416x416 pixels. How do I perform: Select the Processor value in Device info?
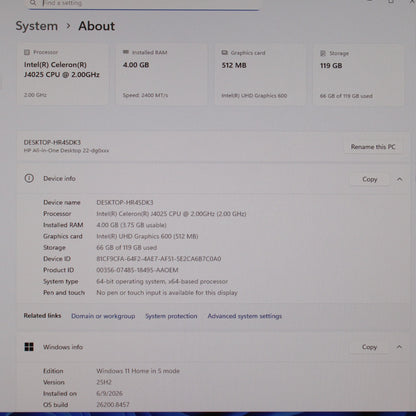[171, 214]
